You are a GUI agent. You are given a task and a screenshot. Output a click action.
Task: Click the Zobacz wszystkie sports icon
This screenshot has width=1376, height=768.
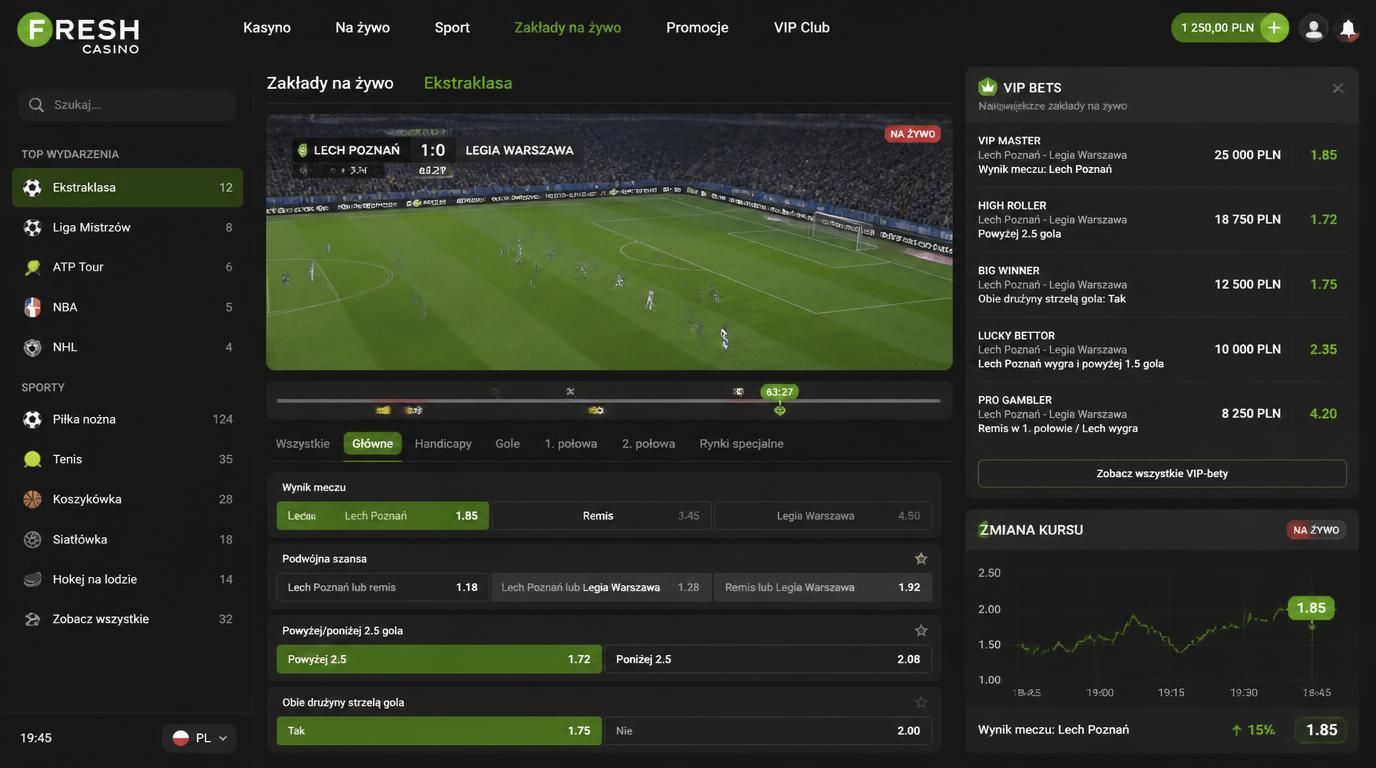click(32, 619)
